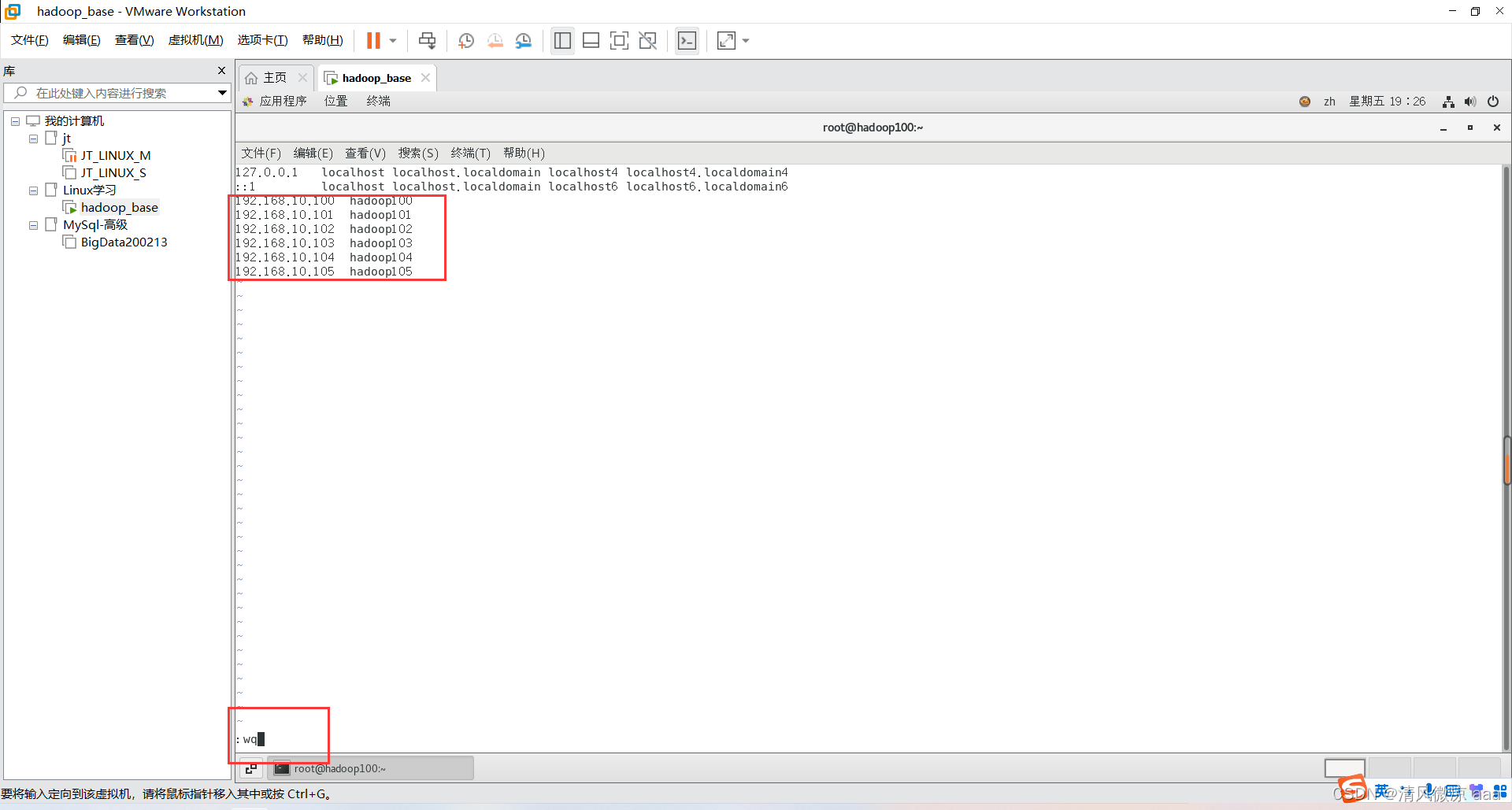
Task: Open terminal 终端(T) menu
Action: point(470,153)
